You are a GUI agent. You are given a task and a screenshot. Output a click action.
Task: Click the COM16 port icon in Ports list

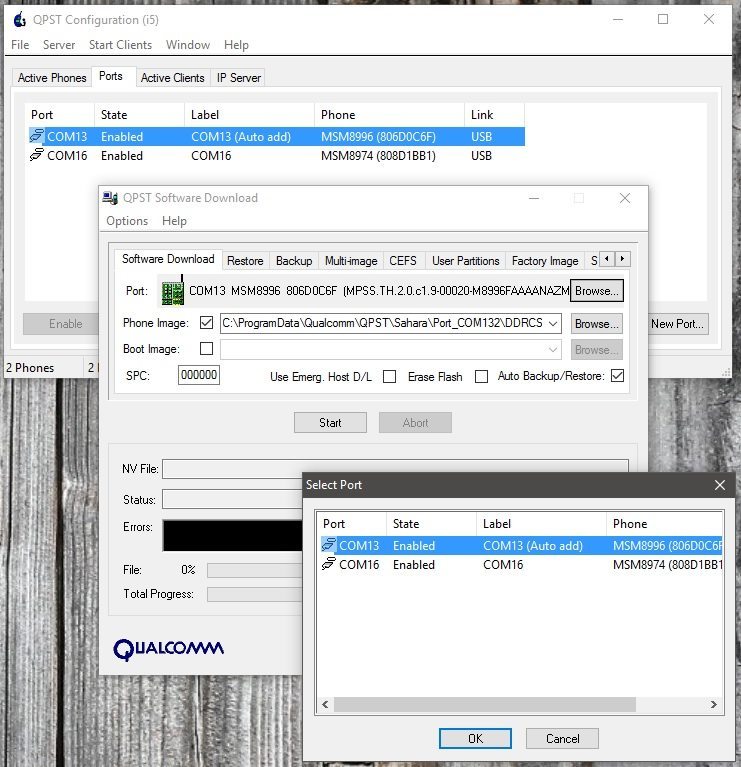point(37,156)
